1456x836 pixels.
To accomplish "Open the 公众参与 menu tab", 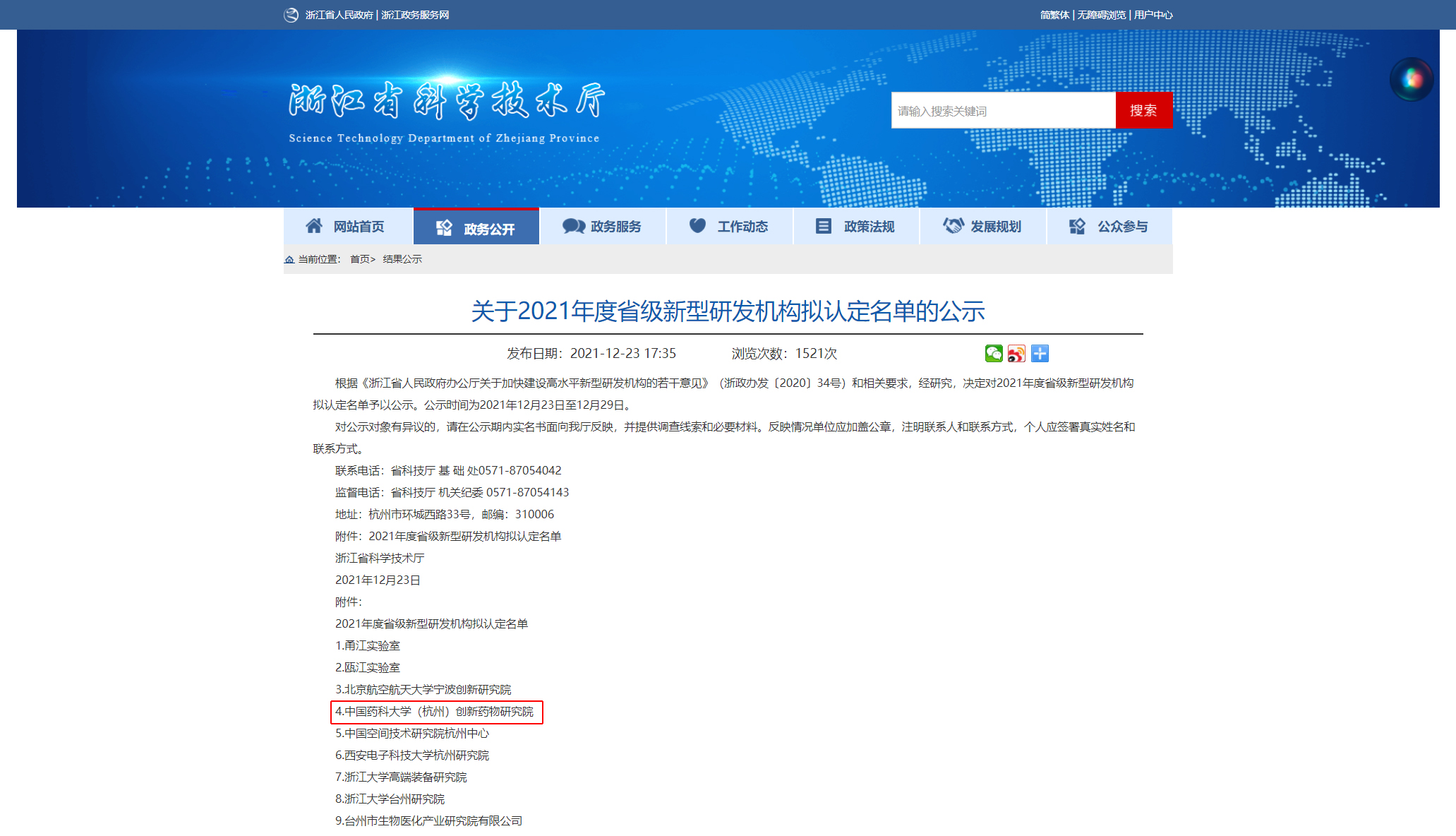I will tap(1109, 226).
